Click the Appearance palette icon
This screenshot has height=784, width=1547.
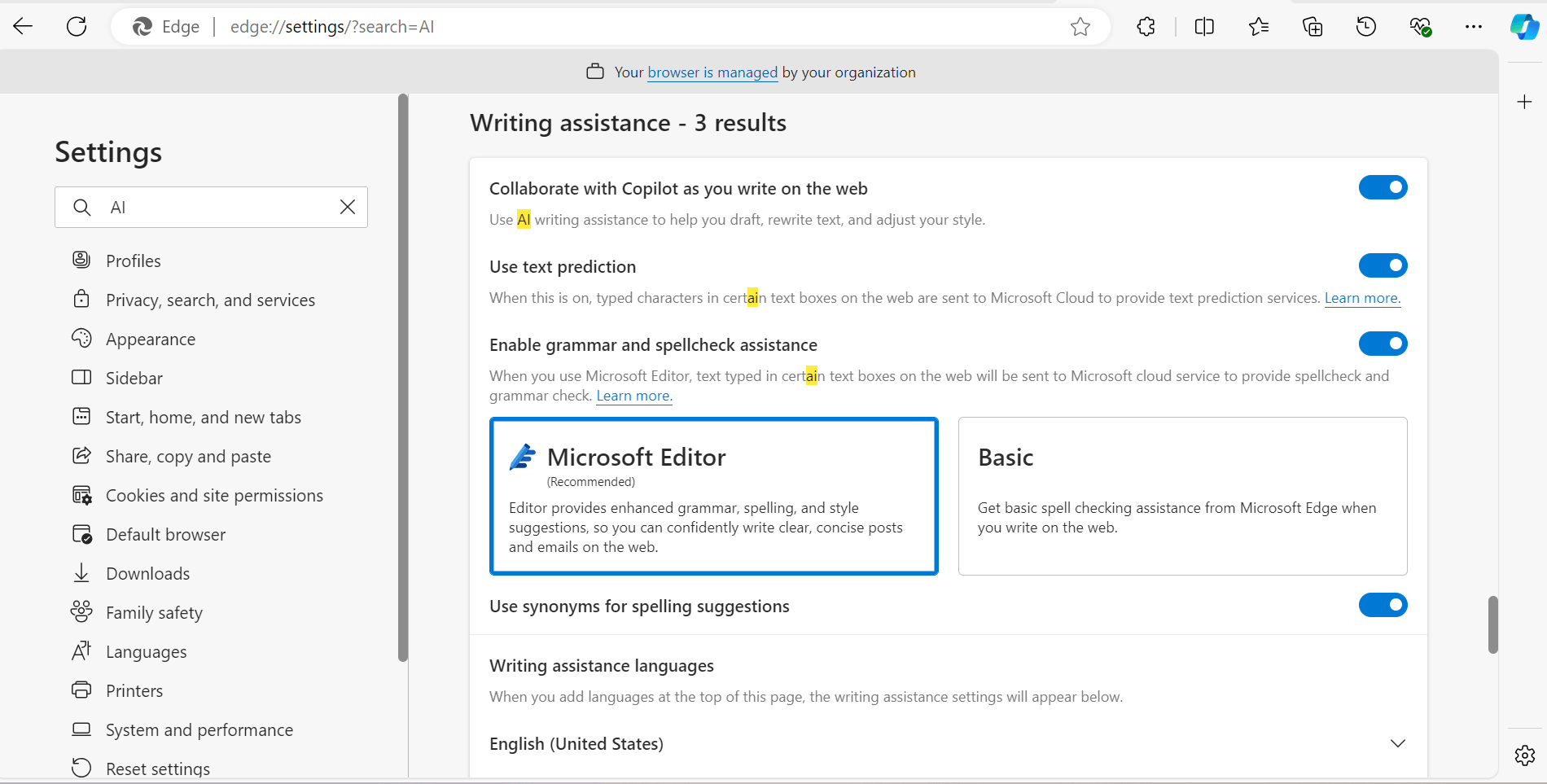point(81,338)
